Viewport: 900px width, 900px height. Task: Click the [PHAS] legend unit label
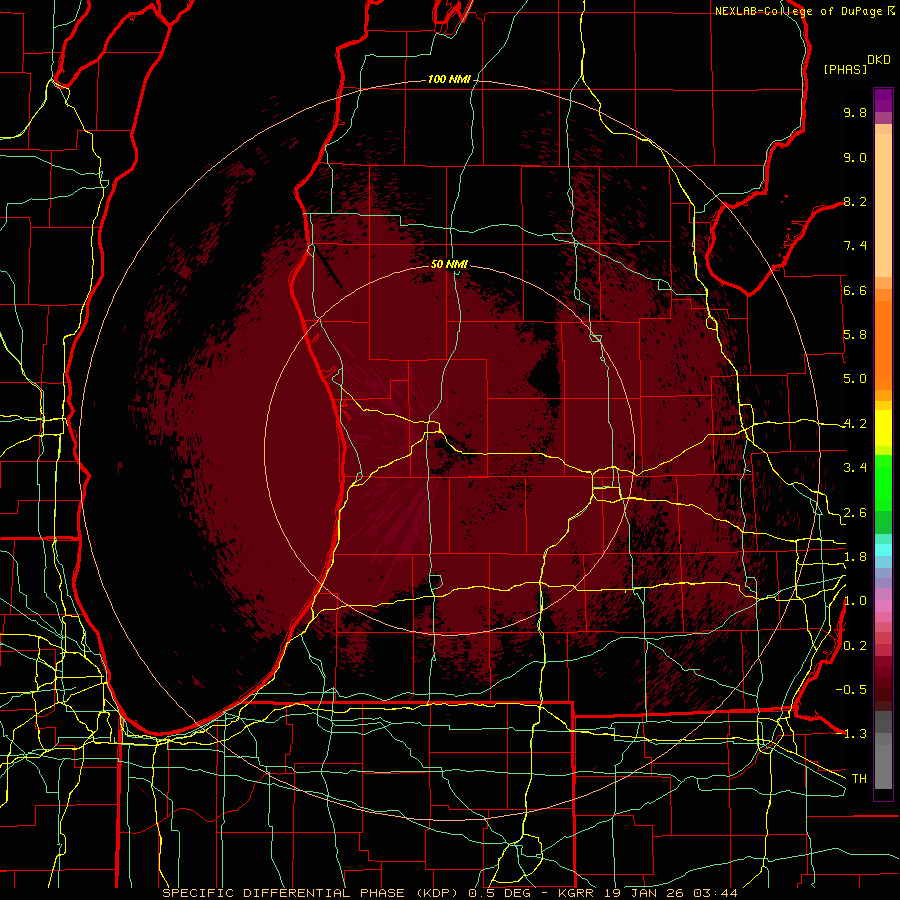pos(845,69)
